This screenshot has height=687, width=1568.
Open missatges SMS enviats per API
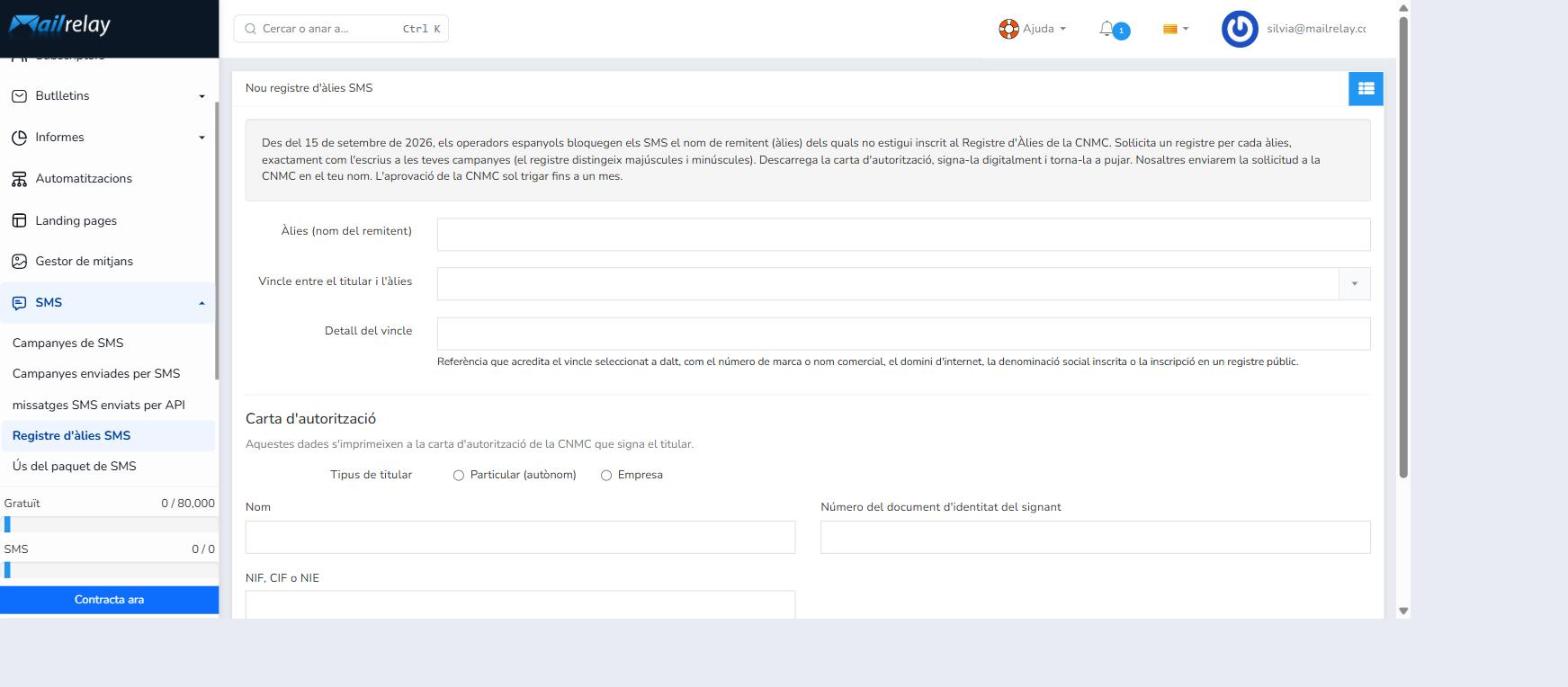click(98, 405)
